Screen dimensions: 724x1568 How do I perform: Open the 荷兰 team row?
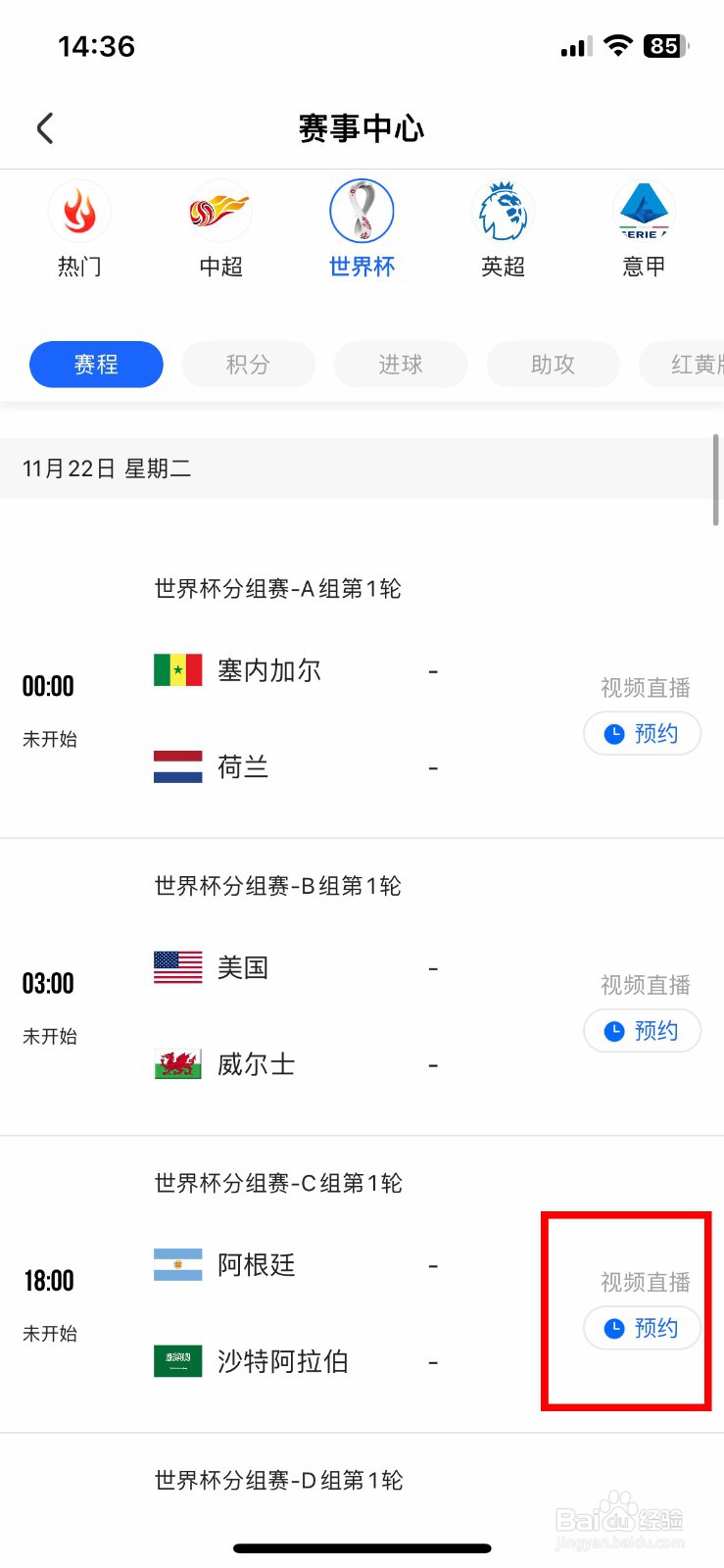click(296, 767)
